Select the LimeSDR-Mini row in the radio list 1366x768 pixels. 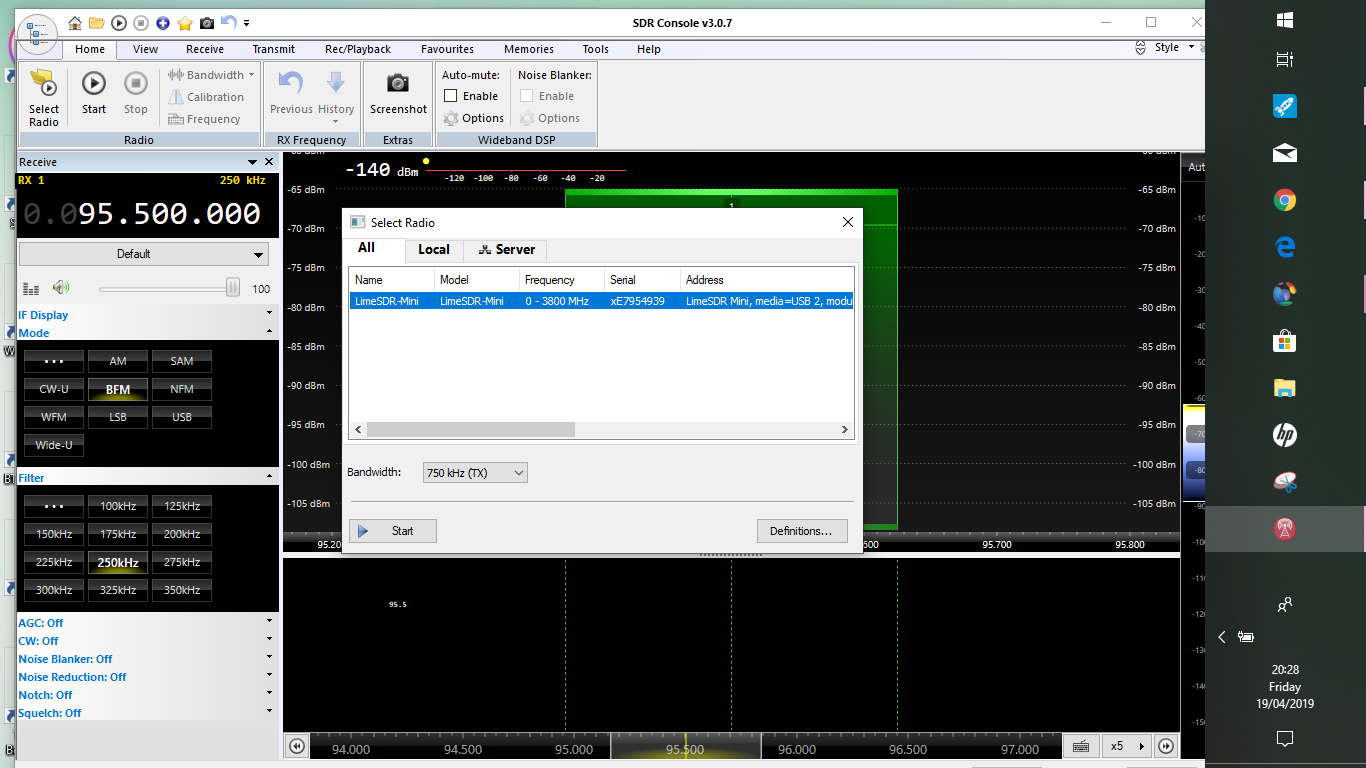[601, 301]
